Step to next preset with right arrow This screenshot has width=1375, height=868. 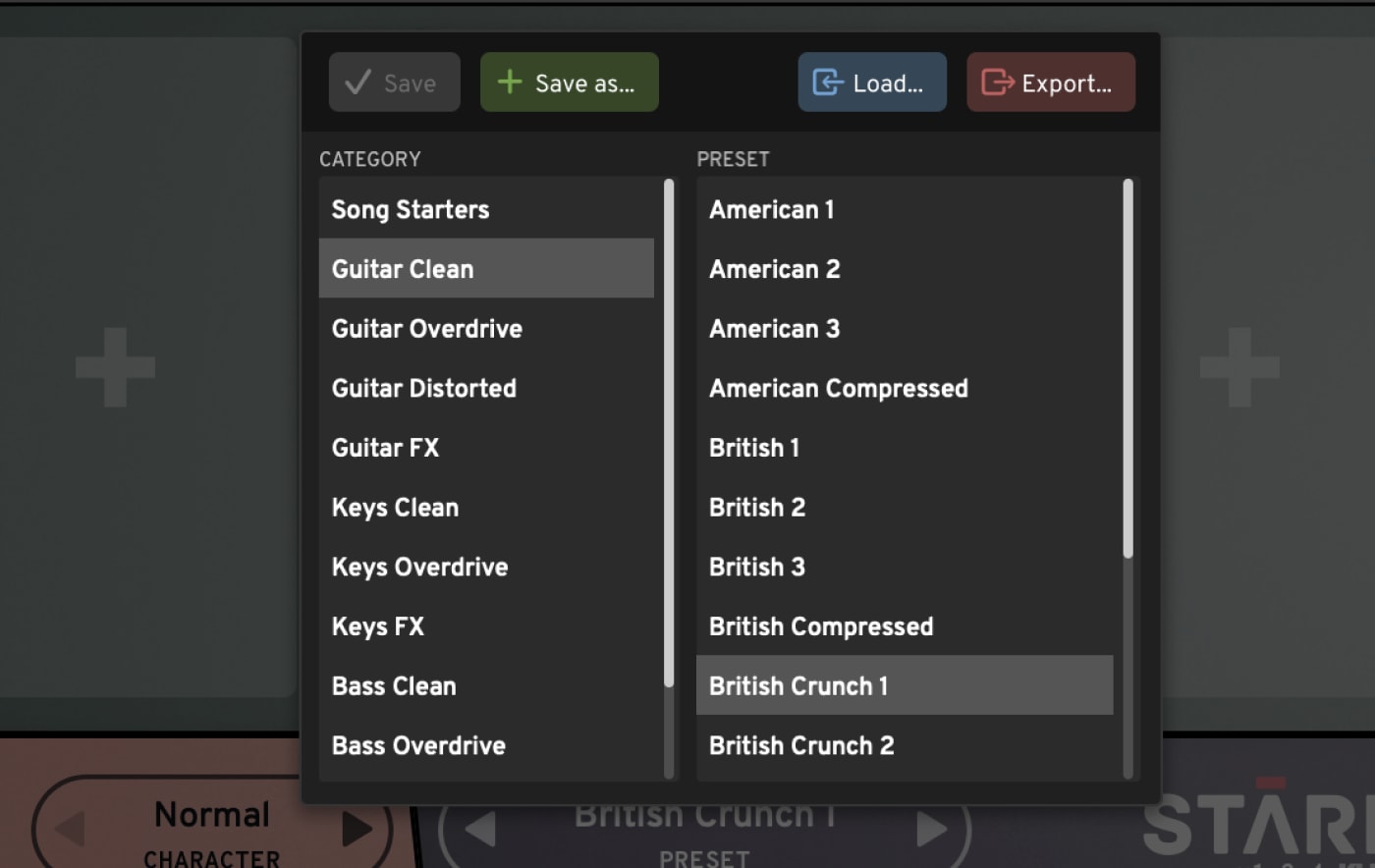[932, 830]
